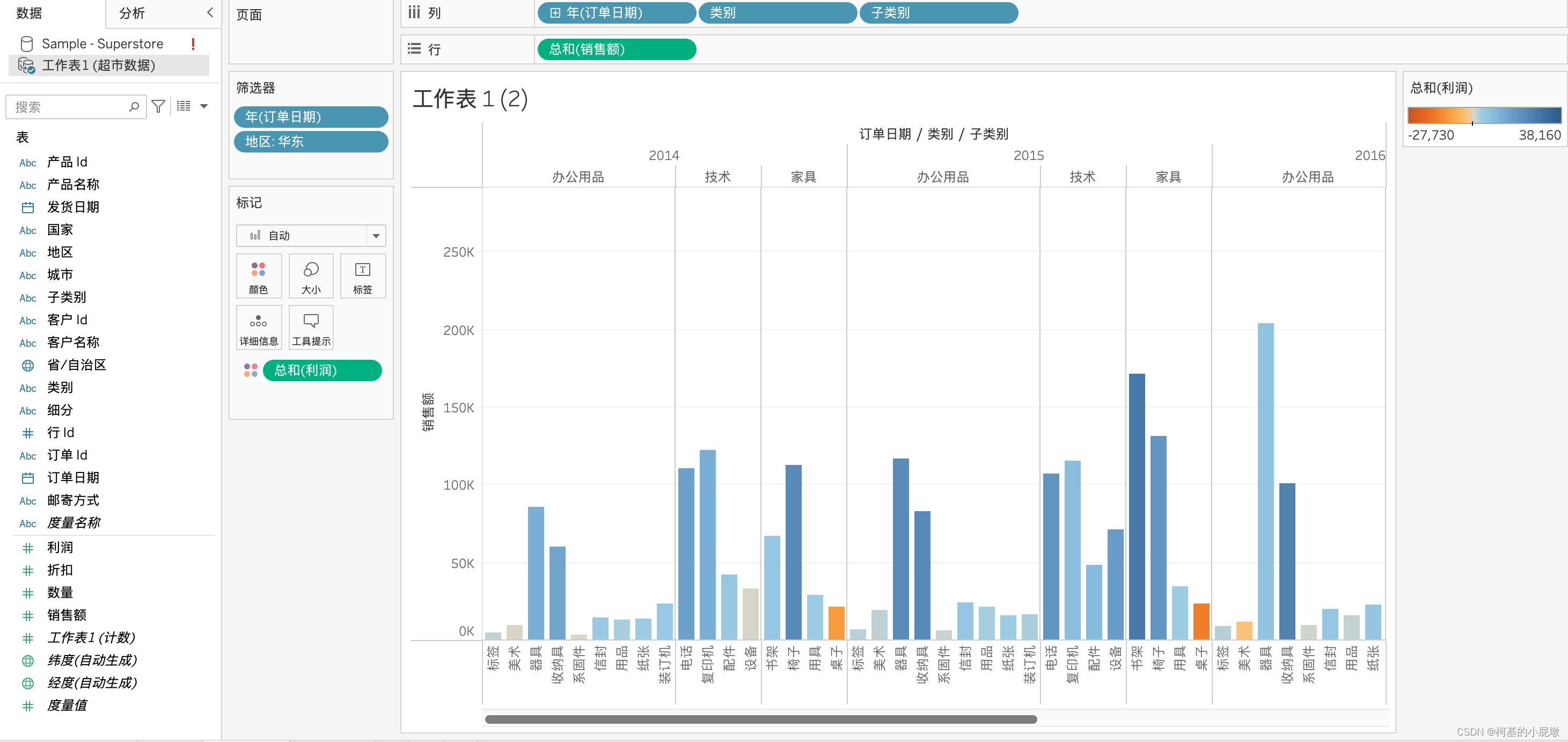This screenshot has height=742, width=1568.
Task: Click the 地区: 华东 filter pill
Action: pos(311,141)
